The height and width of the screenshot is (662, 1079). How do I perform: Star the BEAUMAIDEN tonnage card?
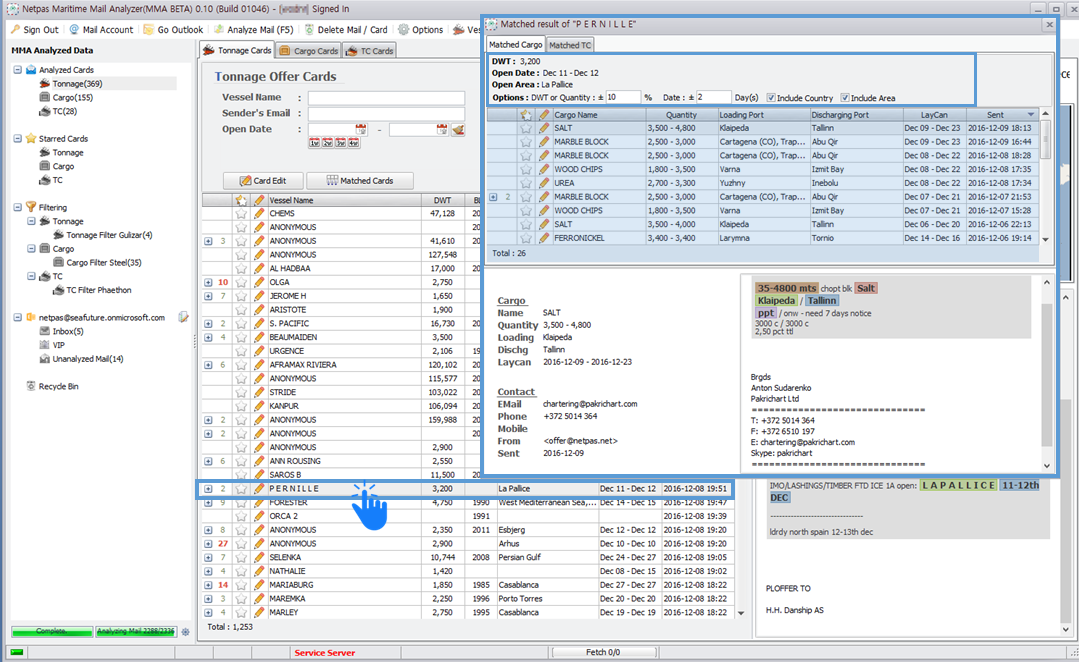click(x=241, y=337)
